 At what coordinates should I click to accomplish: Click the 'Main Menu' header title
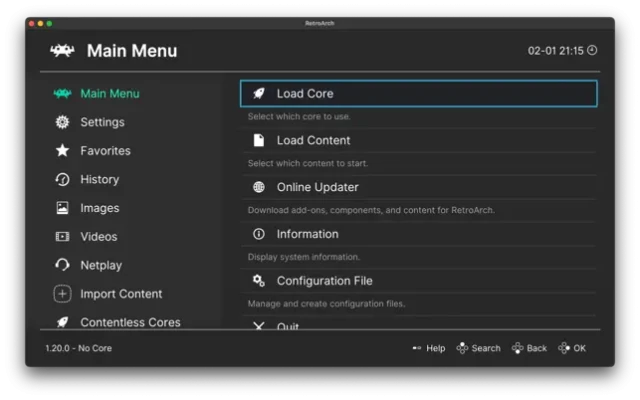(132, 51)
